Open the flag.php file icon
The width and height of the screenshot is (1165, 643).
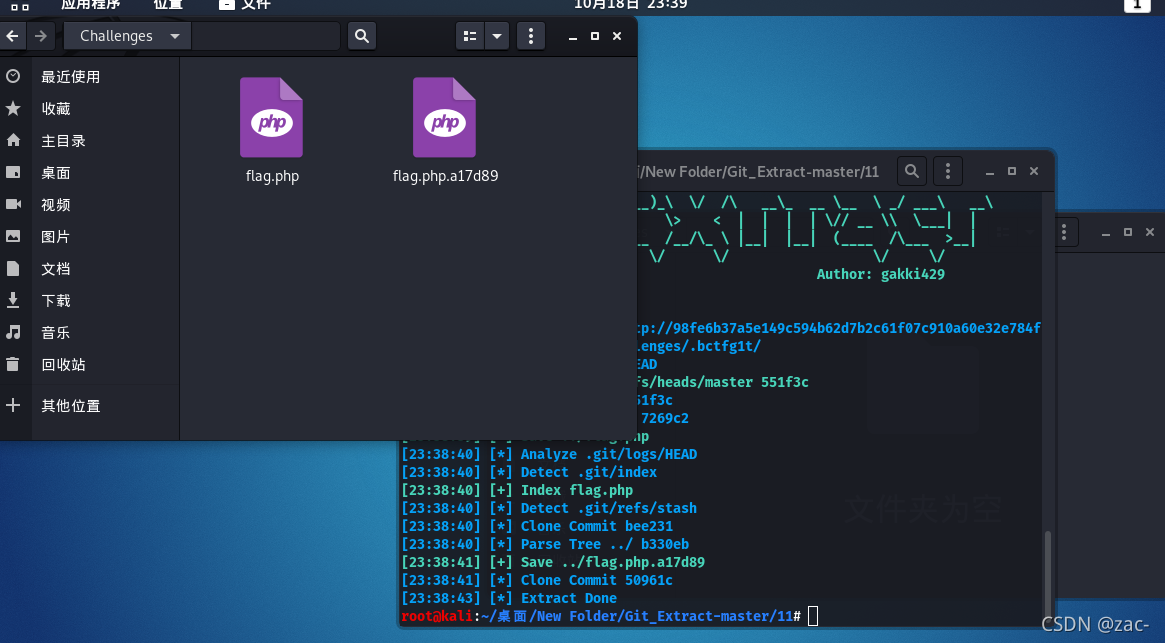(271, 117)
